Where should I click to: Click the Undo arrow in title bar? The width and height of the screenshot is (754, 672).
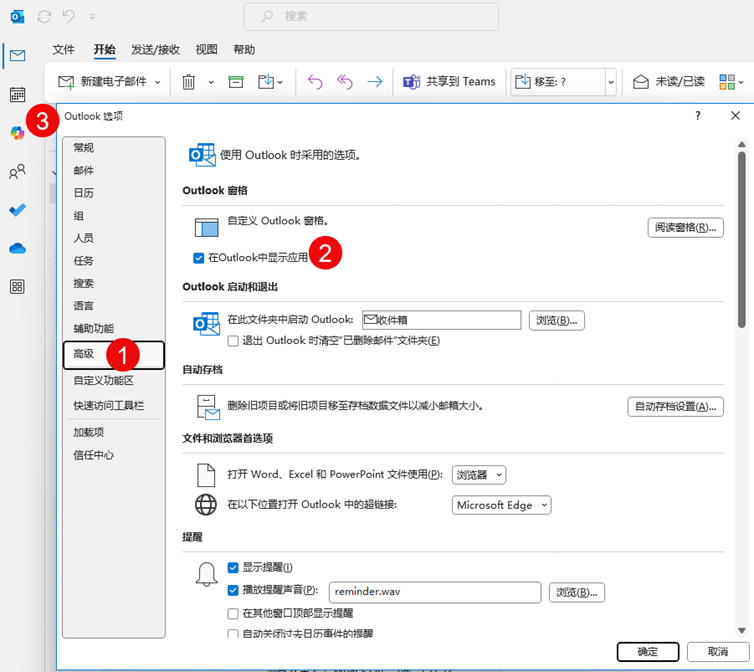tap(68, 17)
